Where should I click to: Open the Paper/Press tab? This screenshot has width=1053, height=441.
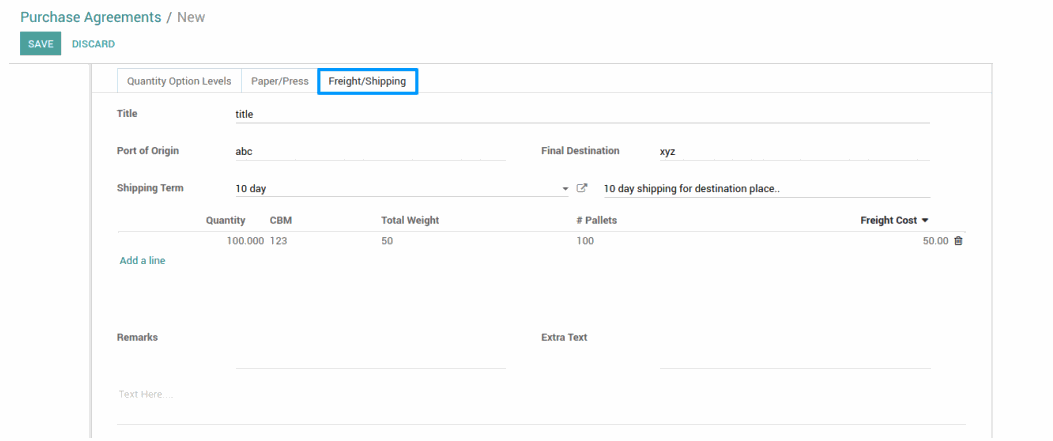click(x=279, y=81)
